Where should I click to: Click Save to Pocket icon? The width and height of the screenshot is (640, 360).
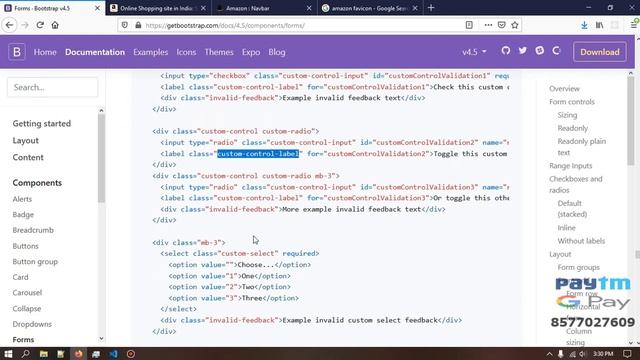(502, 25)
